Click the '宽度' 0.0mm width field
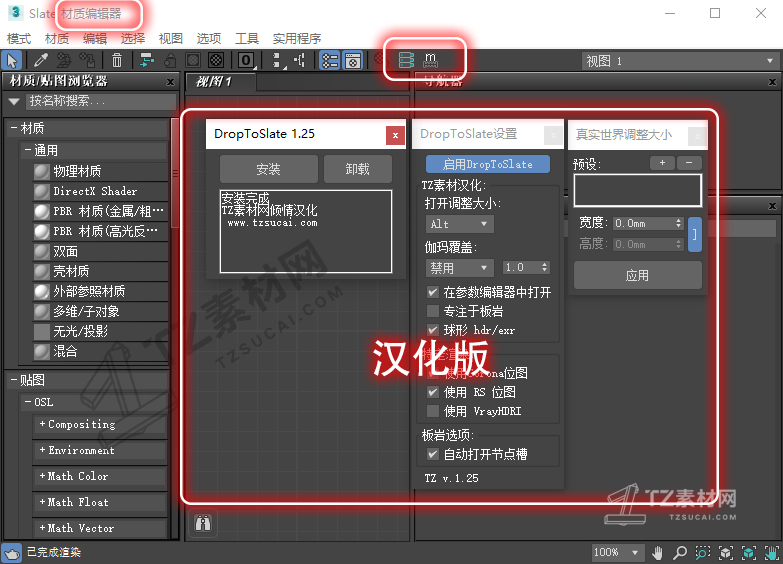Image resolution: width=783 pixels, height=564 pixels. (x=648, y=223)
